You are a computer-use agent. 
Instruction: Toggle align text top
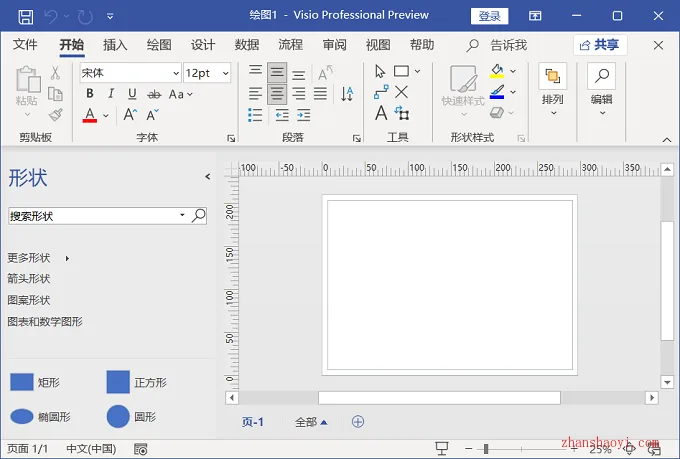255,70
